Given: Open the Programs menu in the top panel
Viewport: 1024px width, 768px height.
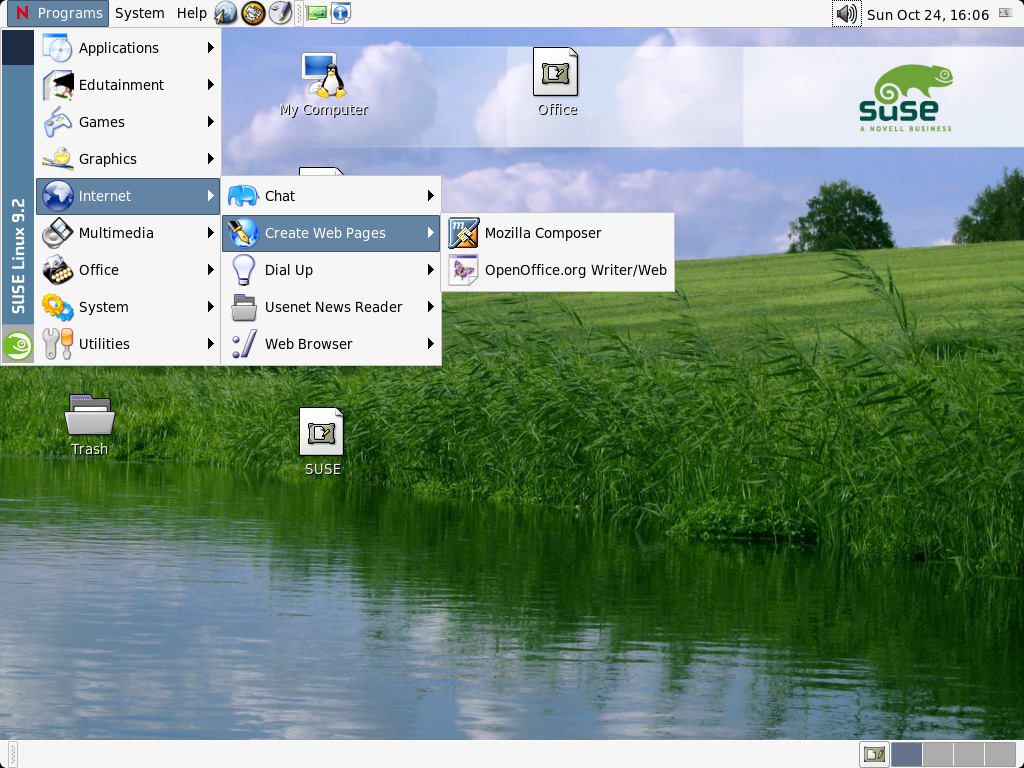Looking at the screenshot, I should coord(59,13).
